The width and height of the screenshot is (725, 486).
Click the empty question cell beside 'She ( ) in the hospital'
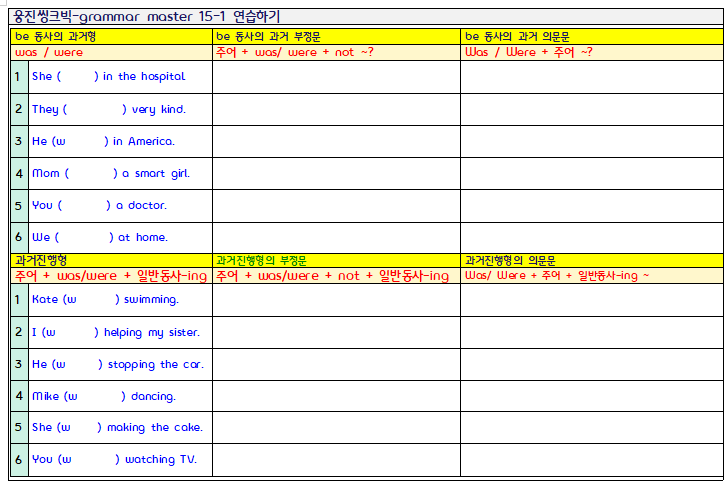click(x=592, y=77)
